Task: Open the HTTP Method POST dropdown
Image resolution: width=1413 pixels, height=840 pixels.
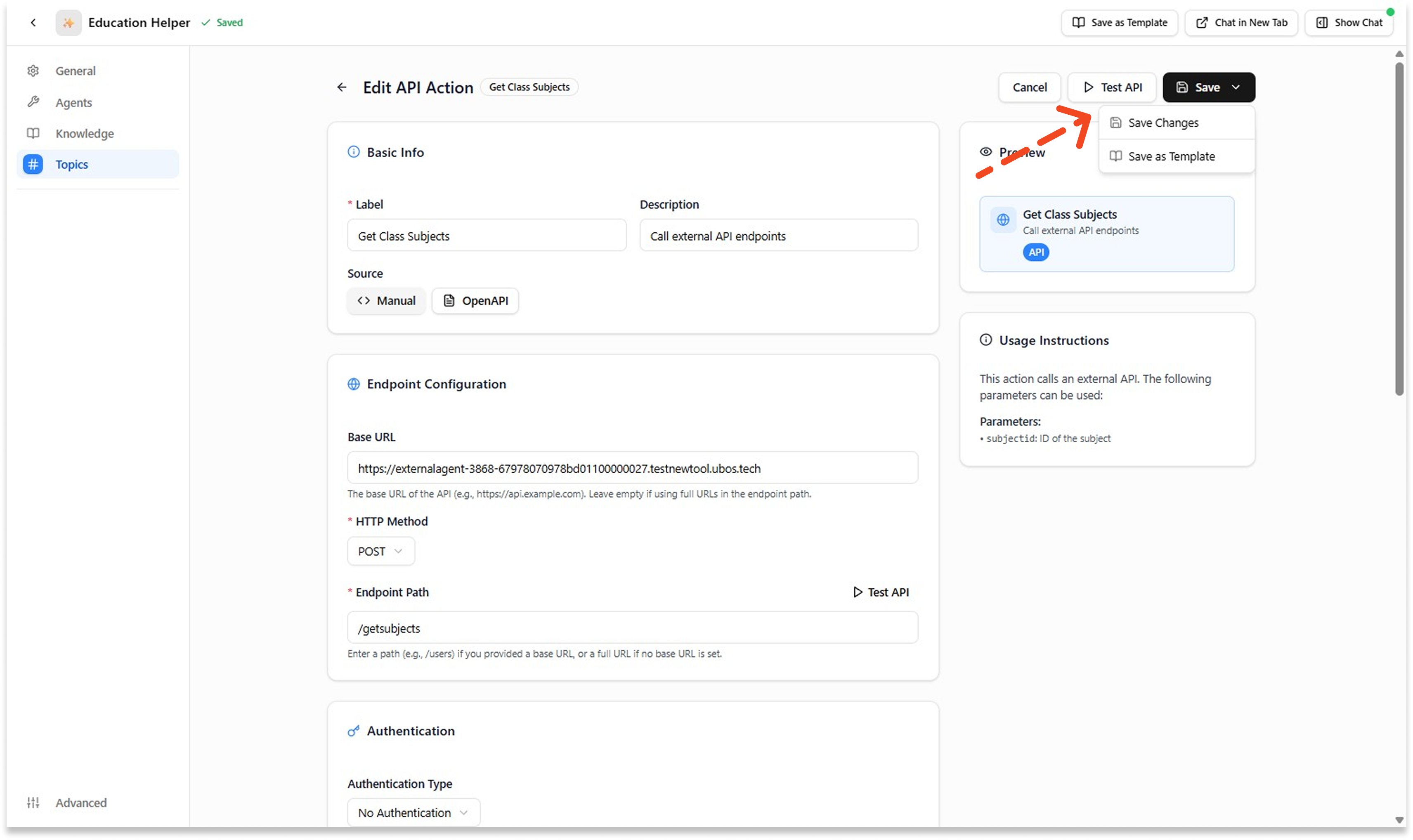Action: (380, 551)
